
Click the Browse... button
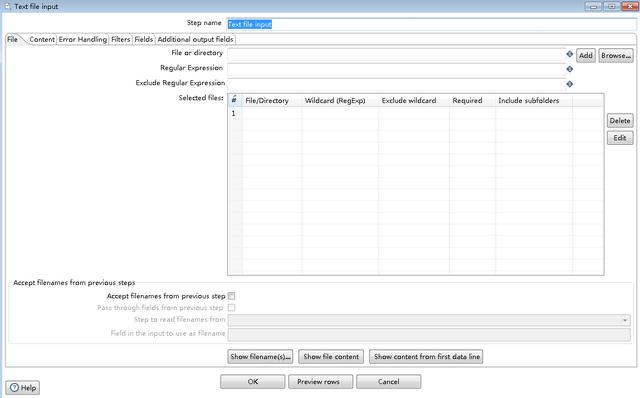[x=616, y=56]
